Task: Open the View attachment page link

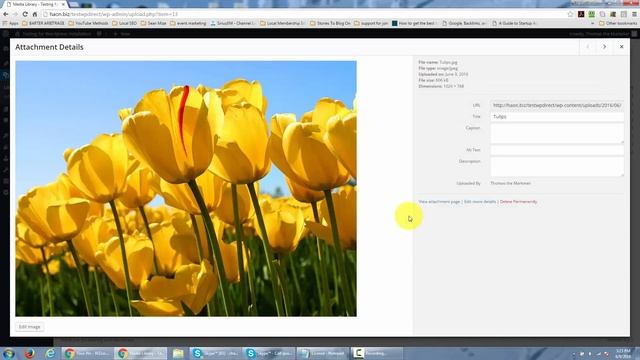Action: [439, 202]
